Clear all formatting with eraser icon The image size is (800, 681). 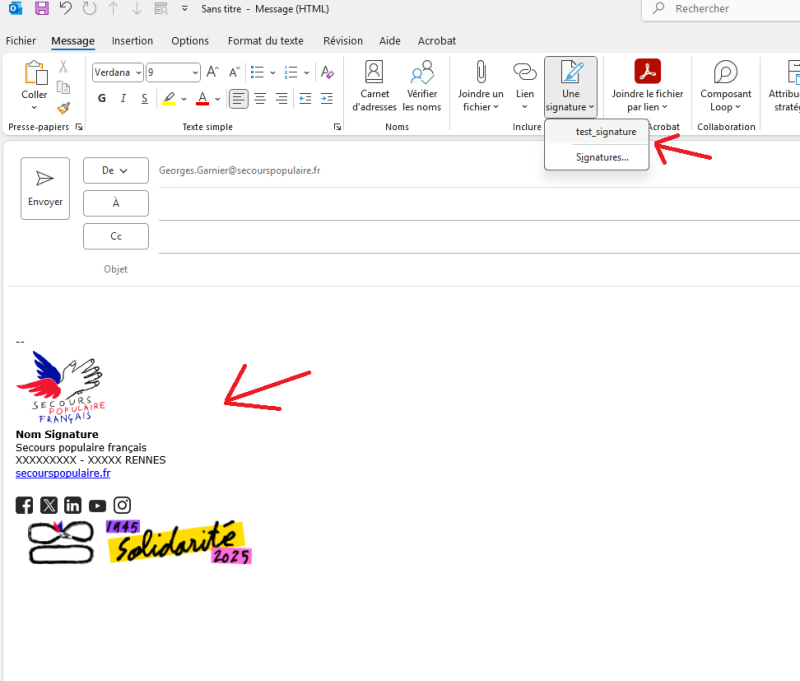pyautogui.click(x=329, y=72)
